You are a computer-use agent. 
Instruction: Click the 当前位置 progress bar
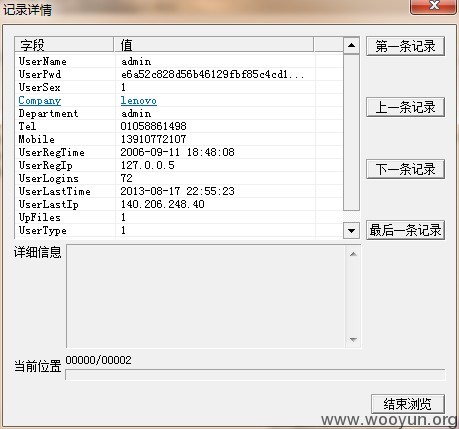point(255,375)
